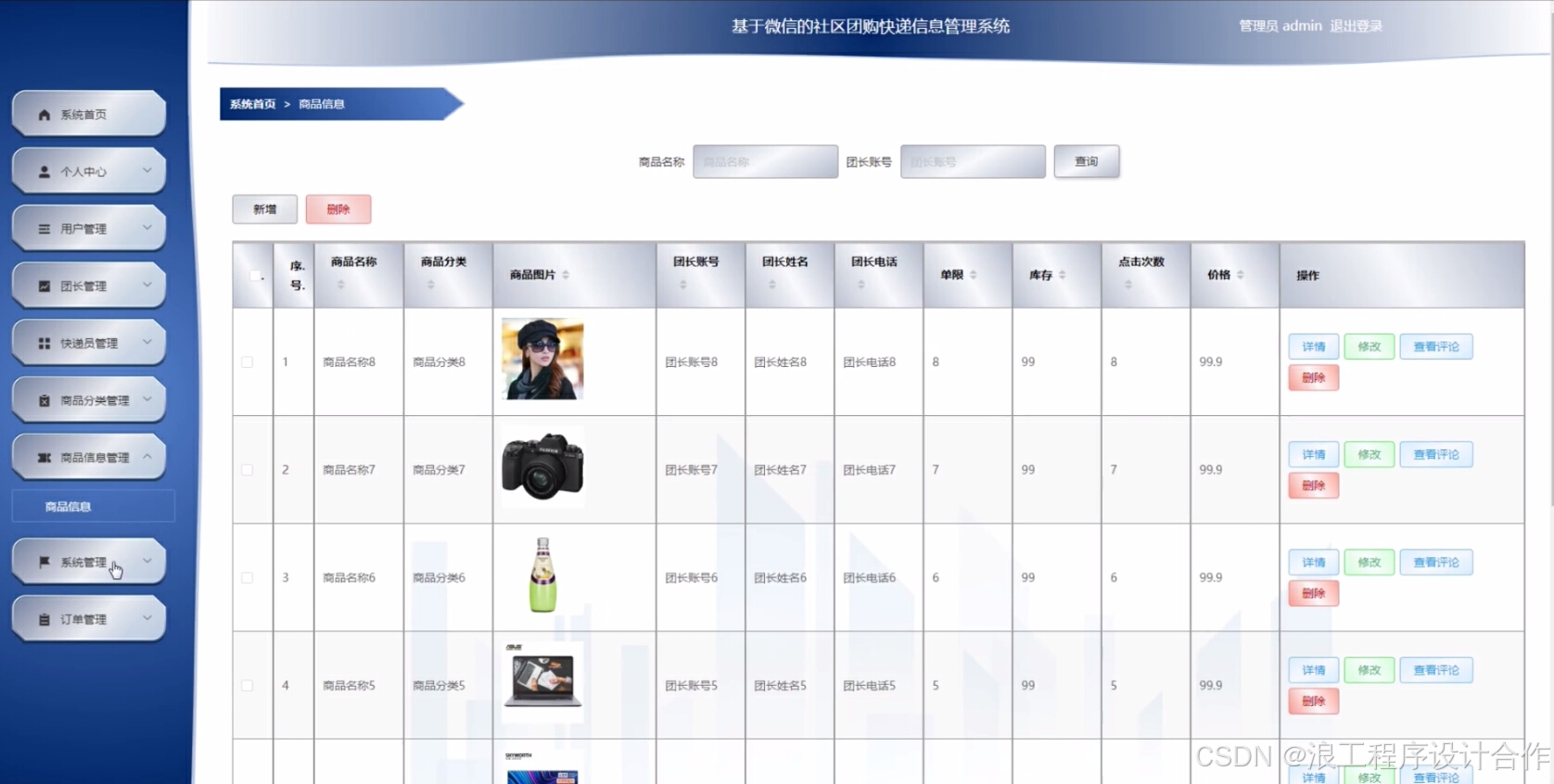Click the person icon beside 个人中心
This screenshot has height=784, width=1554.
pos(44,171)
